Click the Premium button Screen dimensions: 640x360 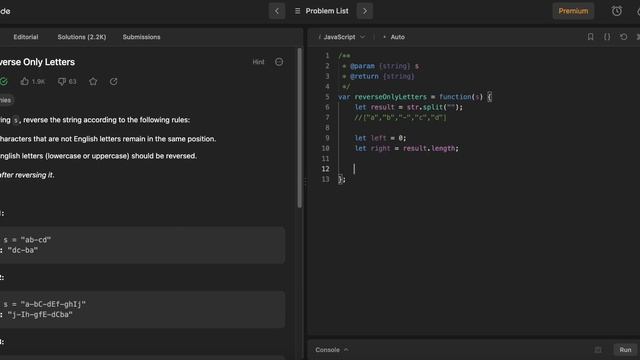[x=573, y=11]
